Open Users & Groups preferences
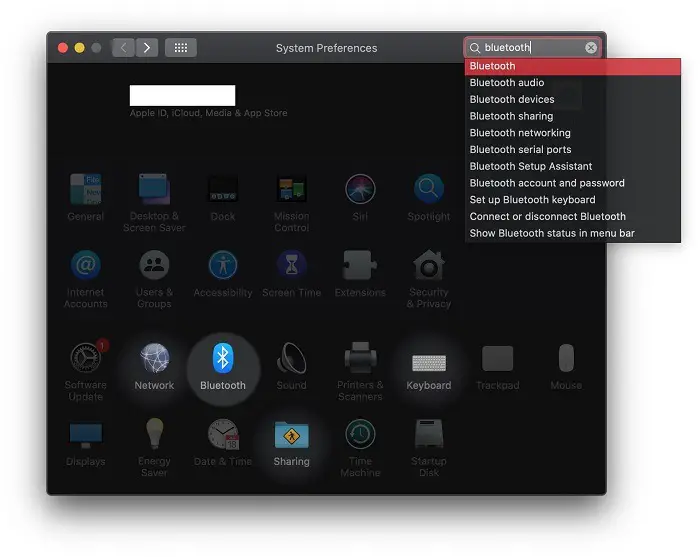This screenshot has height=557, width=700. pyautogui.click(x=154, y=265)
